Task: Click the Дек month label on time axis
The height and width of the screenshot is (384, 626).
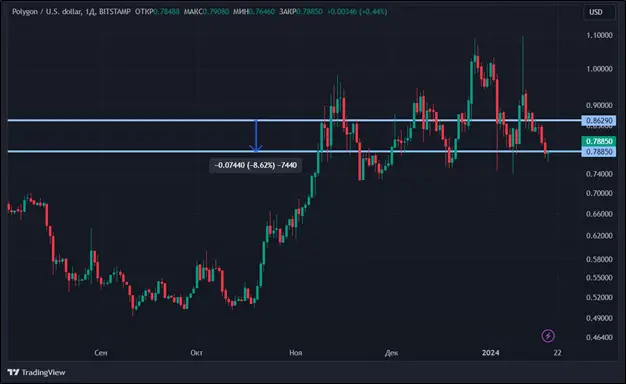Action: (391, 353)
